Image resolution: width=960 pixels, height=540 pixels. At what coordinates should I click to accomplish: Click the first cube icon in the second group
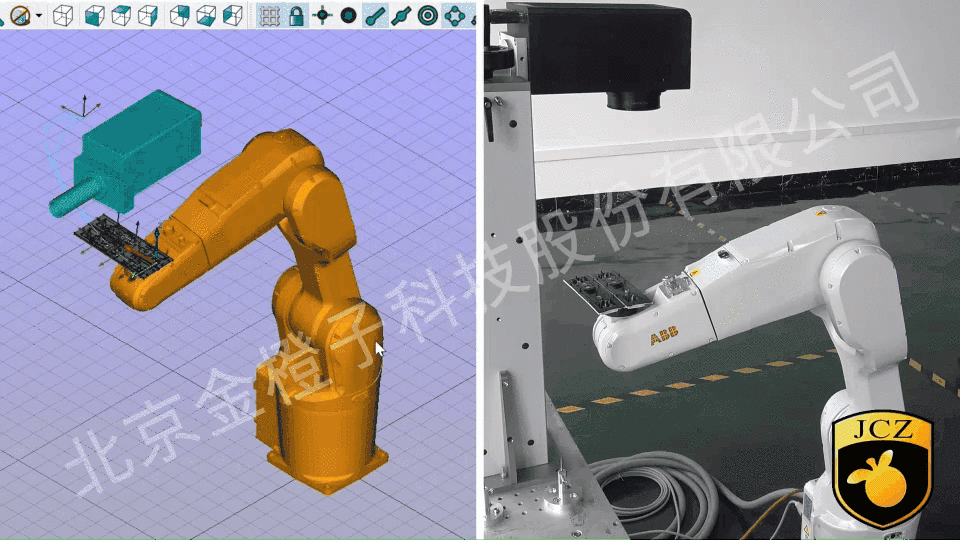(x=180, y=15)
